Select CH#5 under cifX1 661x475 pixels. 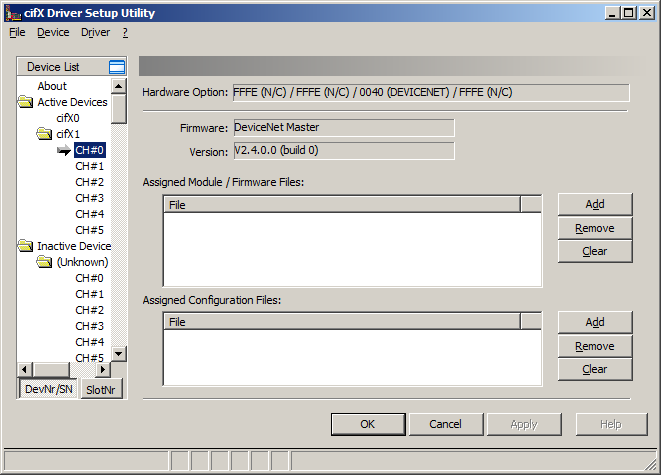pyautogui.click(x=89, y=230)
